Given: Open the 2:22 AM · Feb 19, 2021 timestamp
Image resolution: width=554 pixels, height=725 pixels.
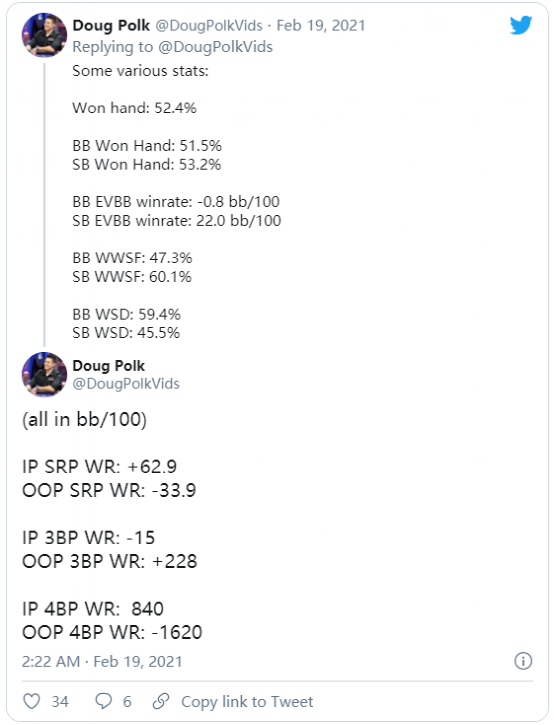Looking at the screenshot, I should coord(102,661).
